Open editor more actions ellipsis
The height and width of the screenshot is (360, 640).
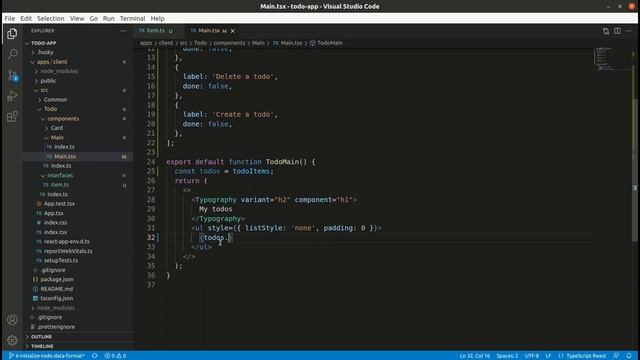[x=629, y=31]
